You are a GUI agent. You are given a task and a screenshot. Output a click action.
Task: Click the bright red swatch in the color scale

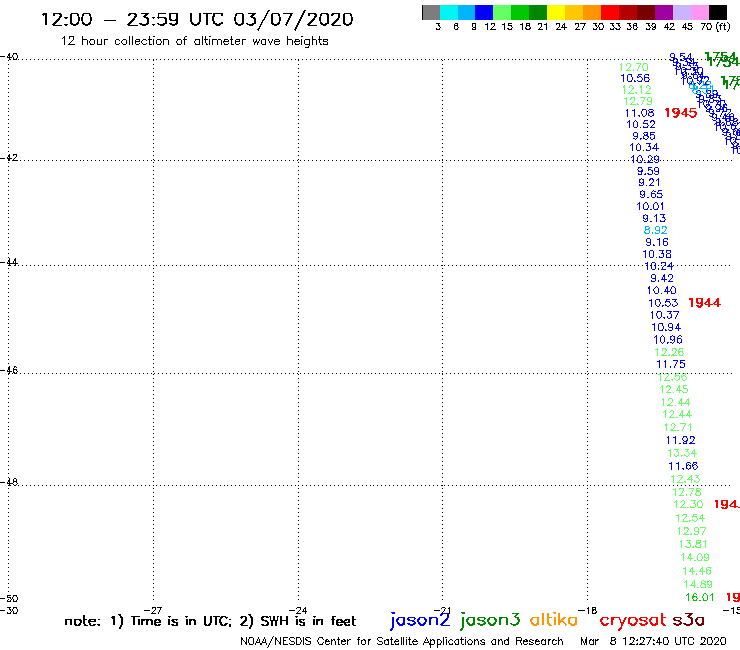click(610, 12)
